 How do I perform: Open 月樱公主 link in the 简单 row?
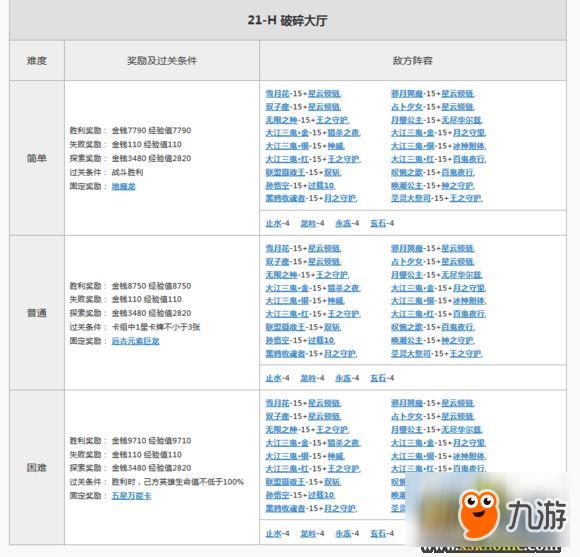coord(407,120)
